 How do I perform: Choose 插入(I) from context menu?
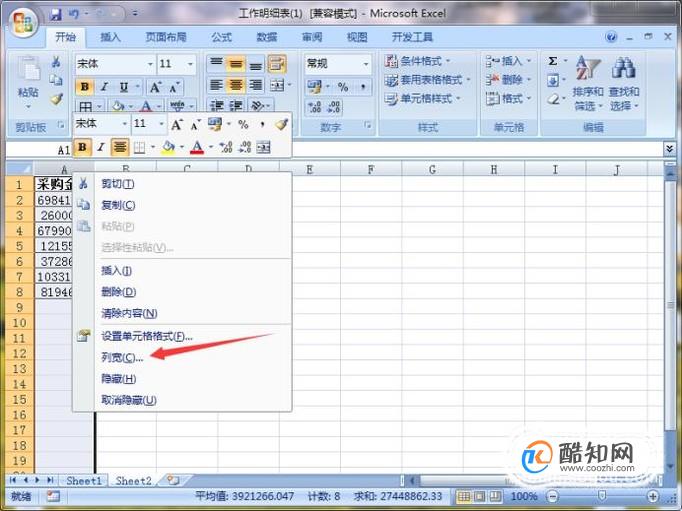tap(182, 271)
